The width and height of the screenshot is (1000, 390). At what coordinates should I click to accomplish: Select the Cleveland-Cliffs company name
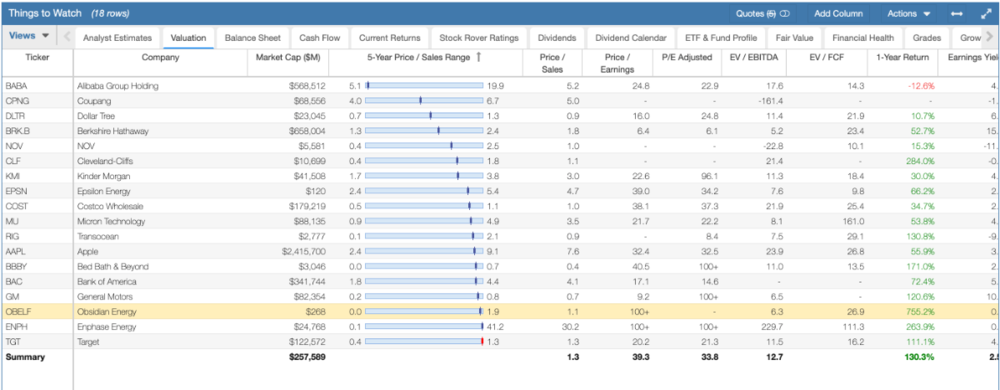105,161
